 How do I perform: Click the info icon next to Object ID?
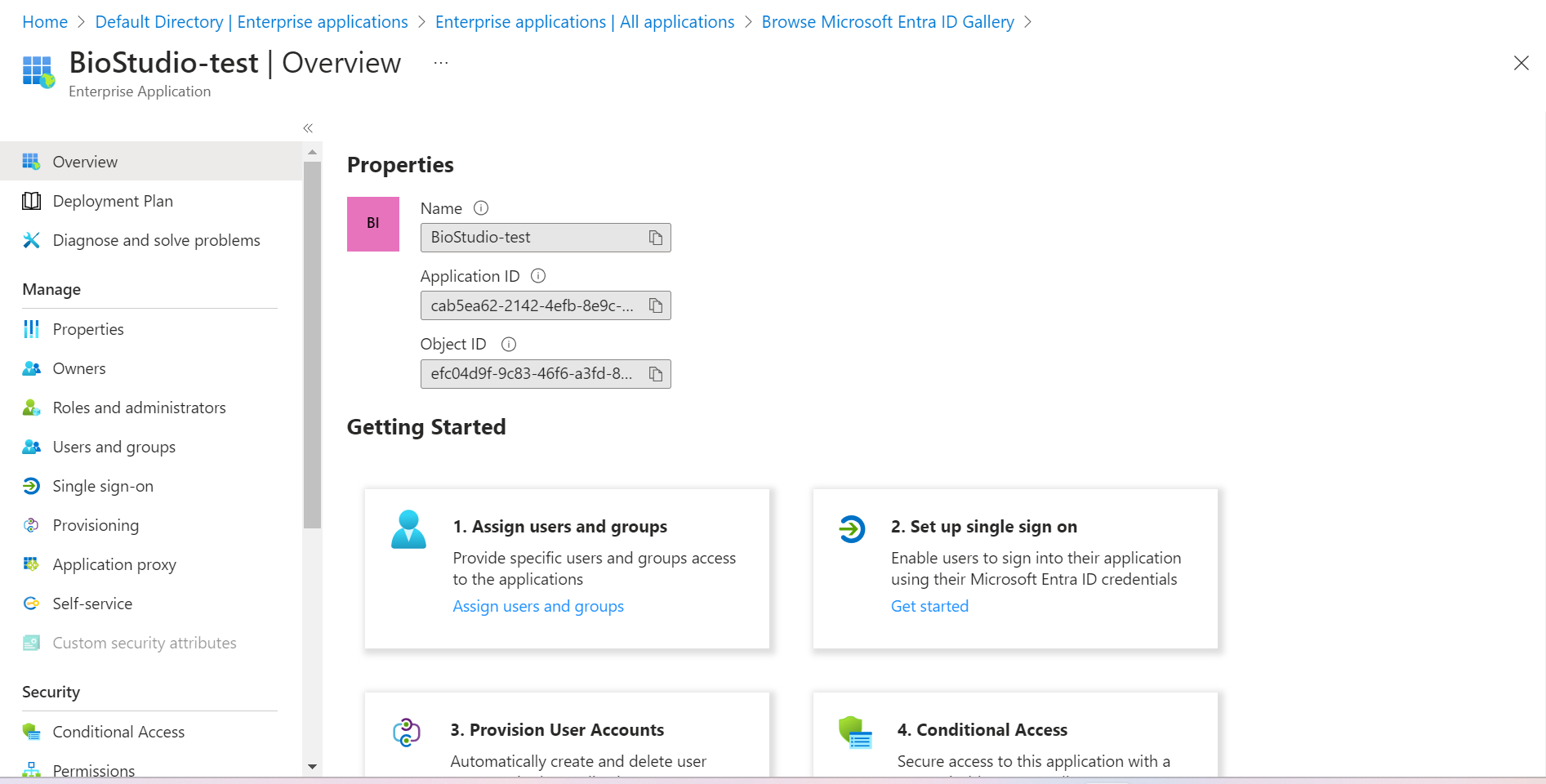[509, 345]
